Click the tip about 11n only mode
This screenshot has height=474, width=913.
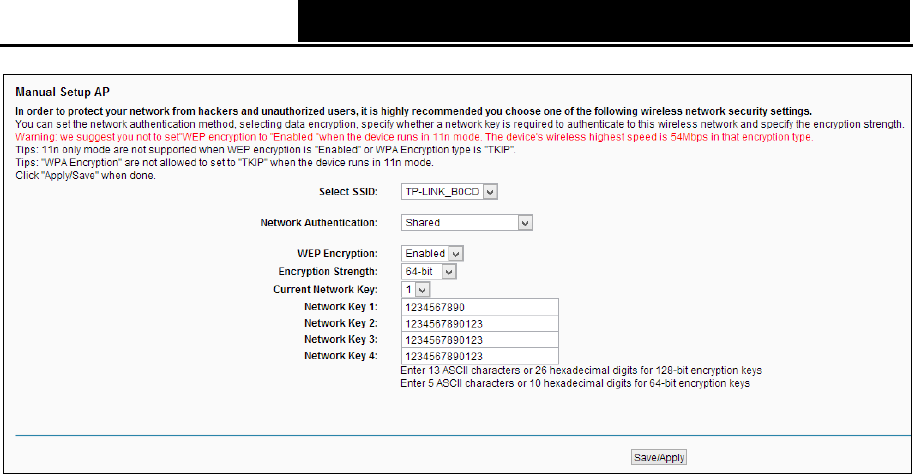pyautogui.click(x=266, y=150)
